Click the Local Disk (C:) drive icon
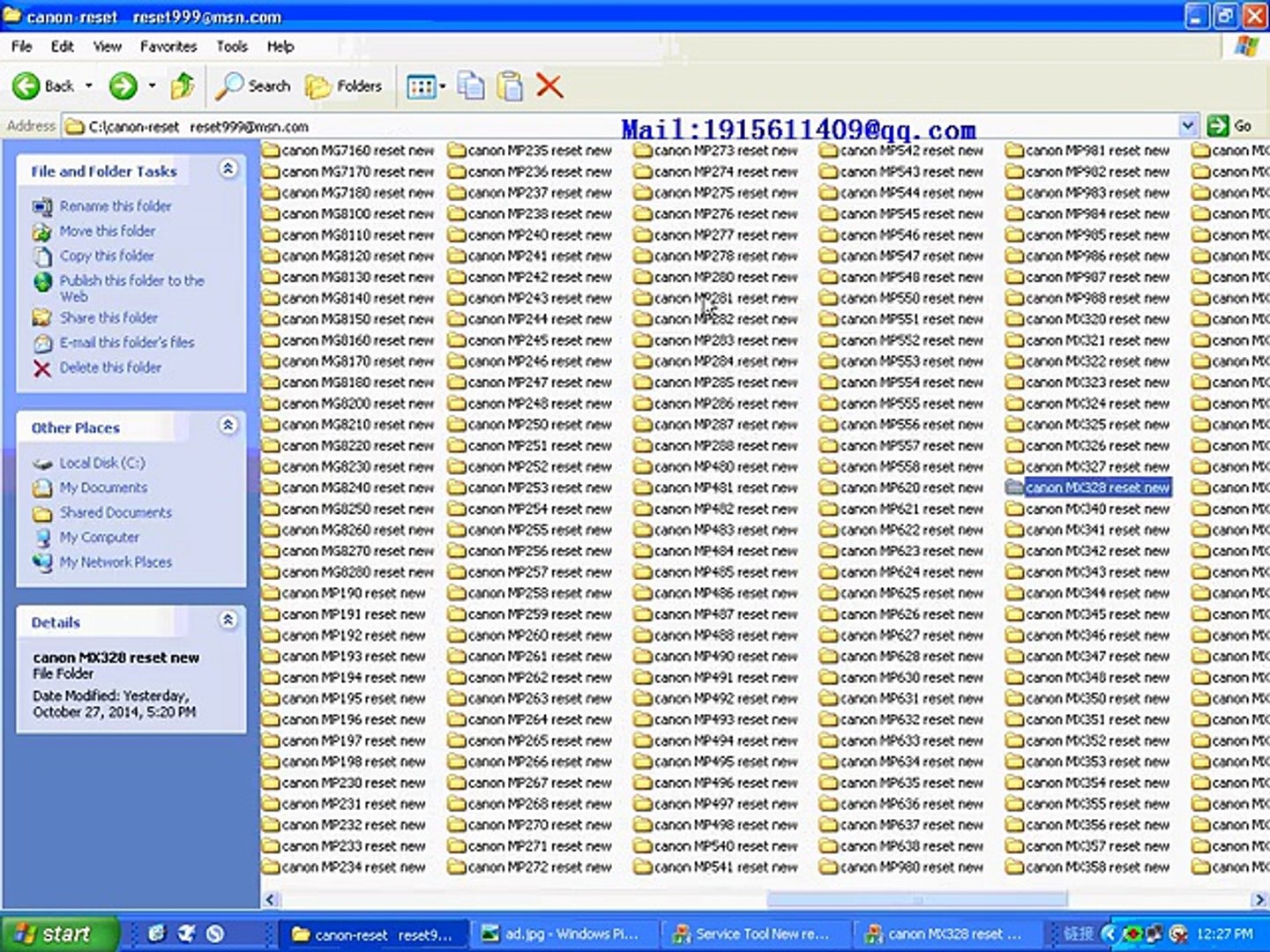This screenshot has height=952, width=1270. pyautogui.click(x=42, y=463)
